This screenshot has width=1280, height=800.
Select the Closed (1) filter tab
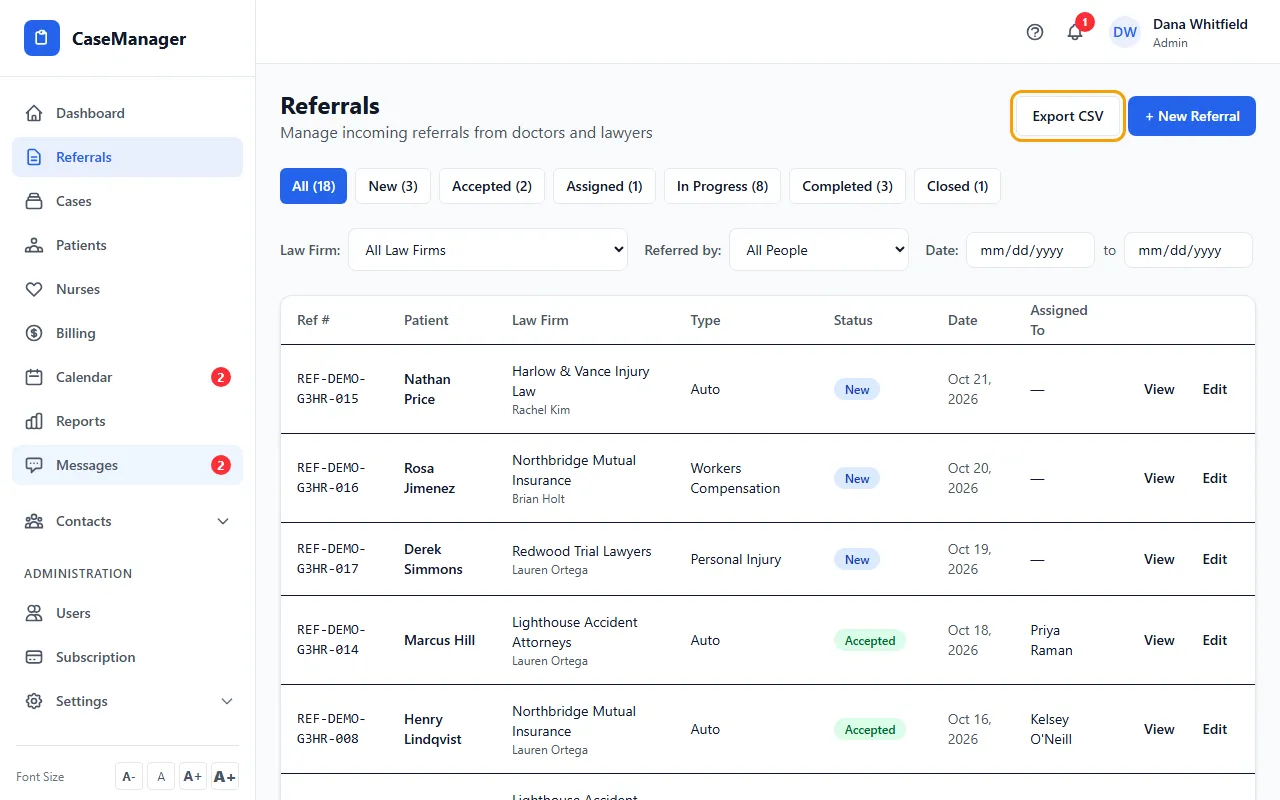click(x=957, y=186)
